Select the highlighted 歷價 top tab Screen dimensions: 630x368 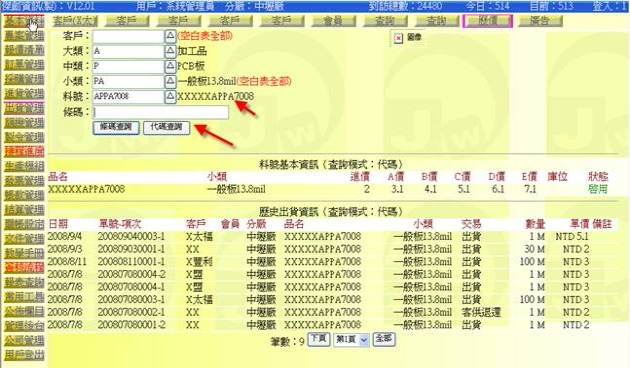pos(488,21)
